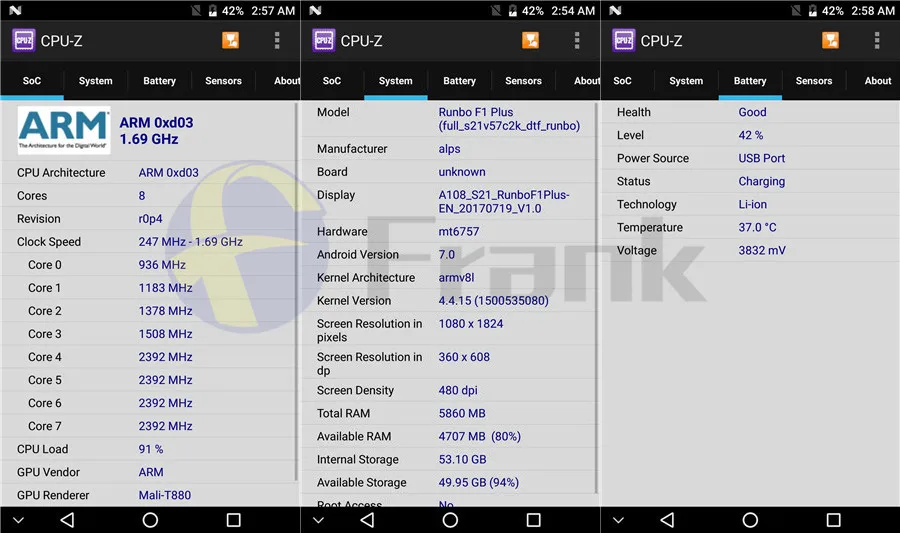Switch to the SoC tab in the middle screenshot
Screen dimensions: 900x533
332,81
